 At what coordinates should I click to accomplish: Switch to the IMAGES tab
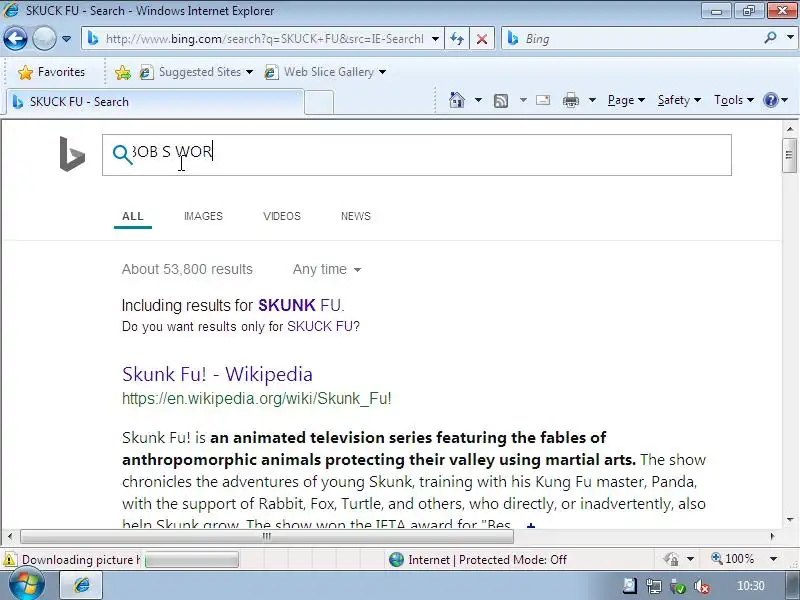coord(203,216)
